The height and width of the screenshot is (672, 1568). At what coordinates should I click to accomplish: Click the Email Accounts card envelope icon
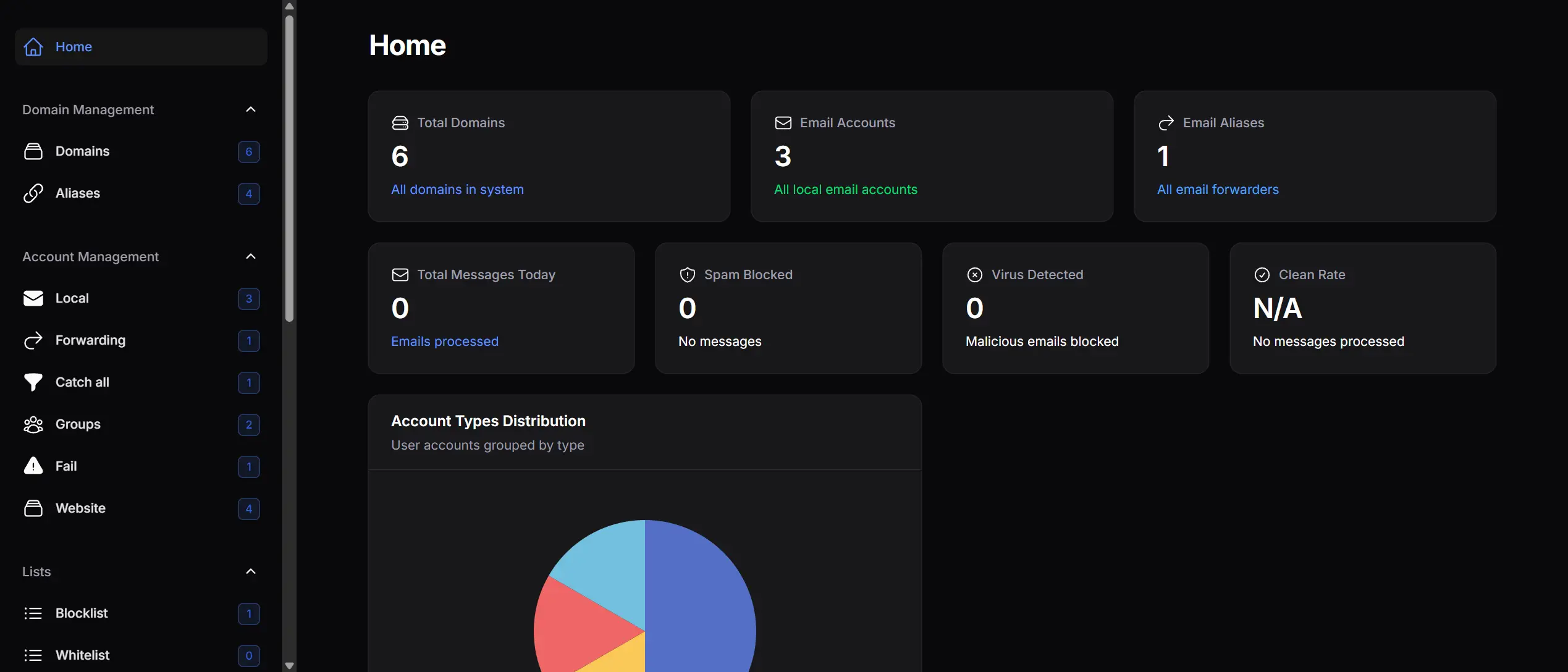tap(783, 123)
